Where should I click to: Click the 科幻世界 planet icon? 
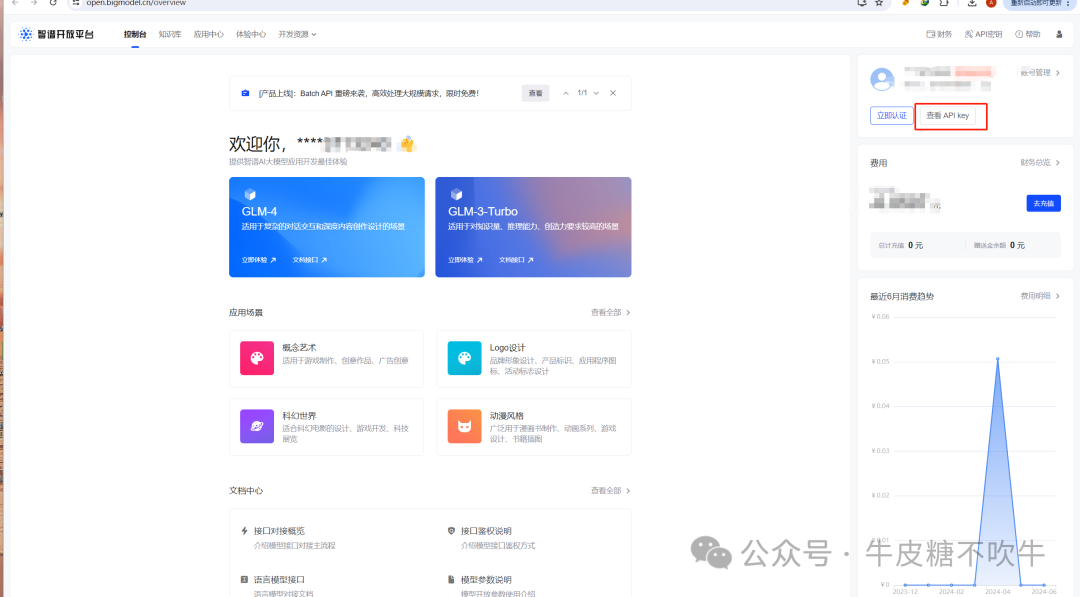pyautogui.click(x=257, y=426)
